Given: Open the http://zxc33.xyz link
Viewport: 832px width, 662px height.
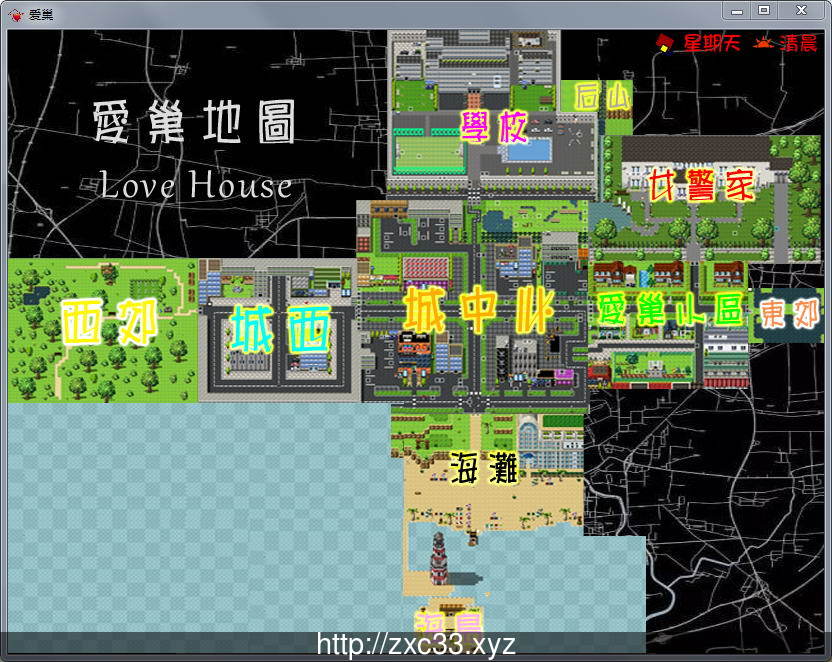Looking at the screenshot, I should tap(414, 644).
